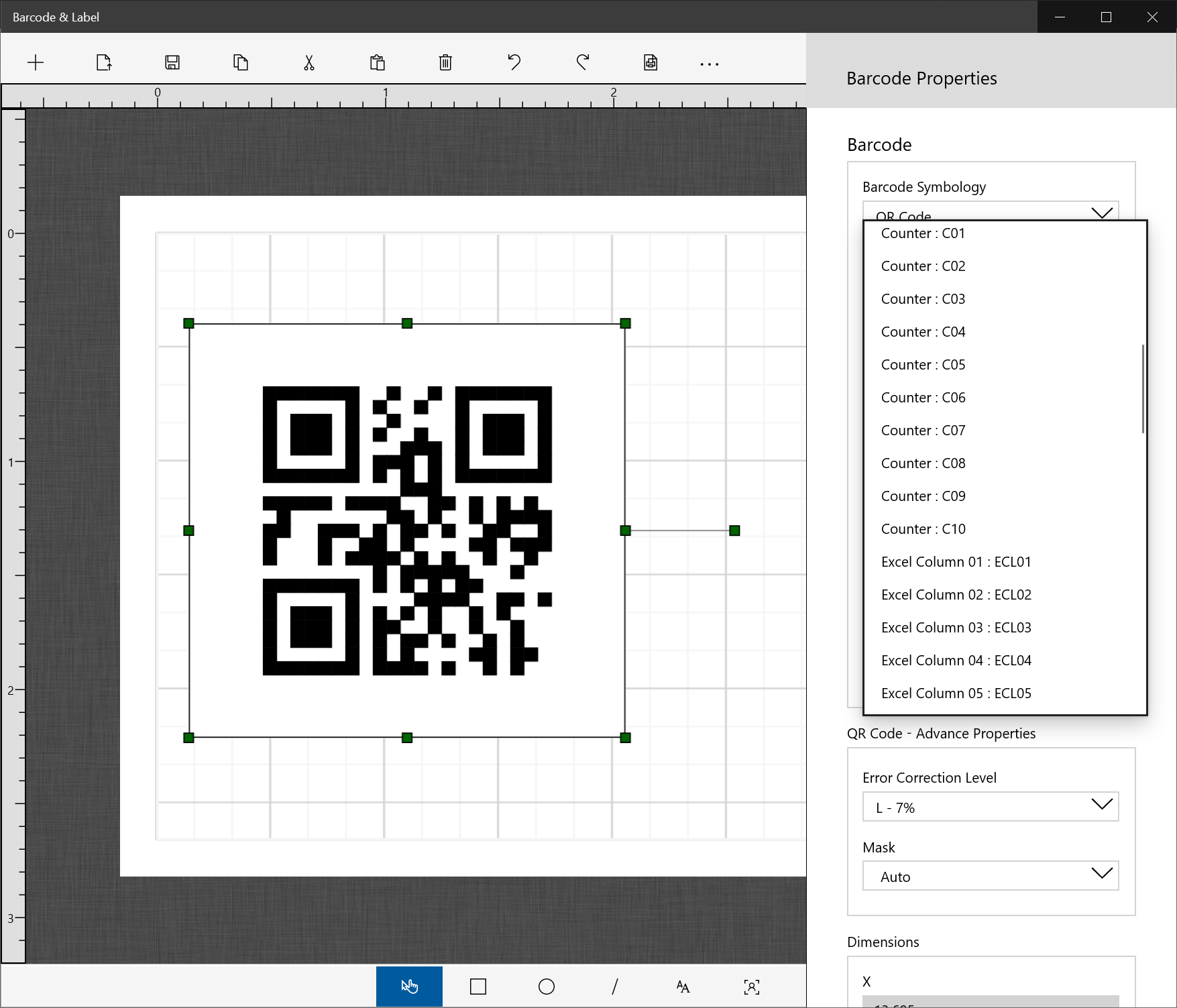Image resolution: width=1177 pixels, height=1008 pixels.
Task: Paste from the clipboard icon
Action: tap(378, 63)
